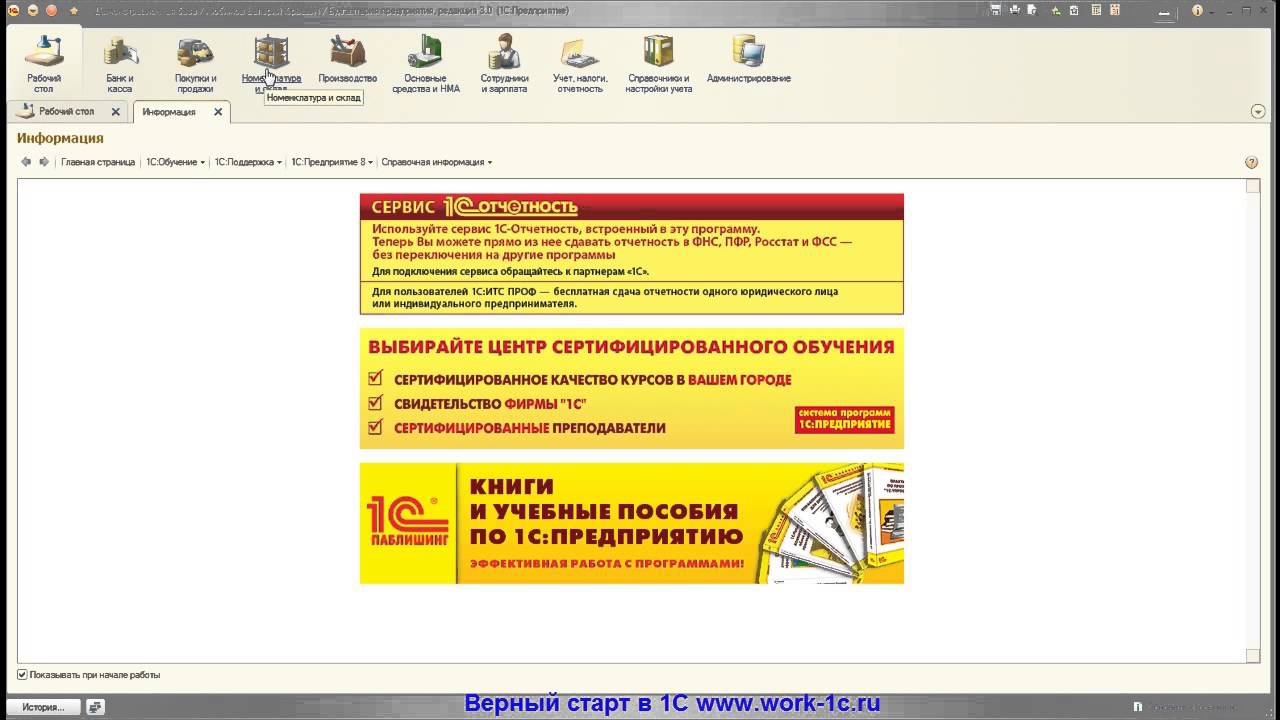This screenshot has height=720, width=1280.
Task: Open the main menu 1C logo icon
Action: 13,10
